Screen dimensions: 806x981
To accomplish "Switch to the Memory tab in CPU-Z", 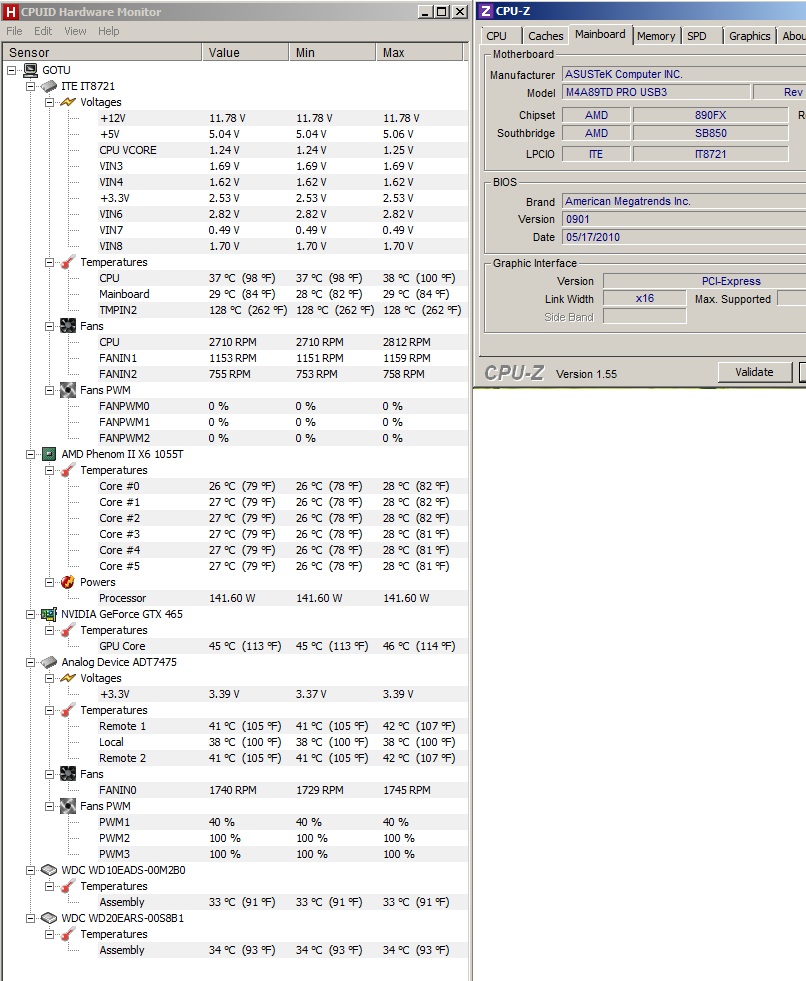I will pyautogui.click(x=656, y=36).
